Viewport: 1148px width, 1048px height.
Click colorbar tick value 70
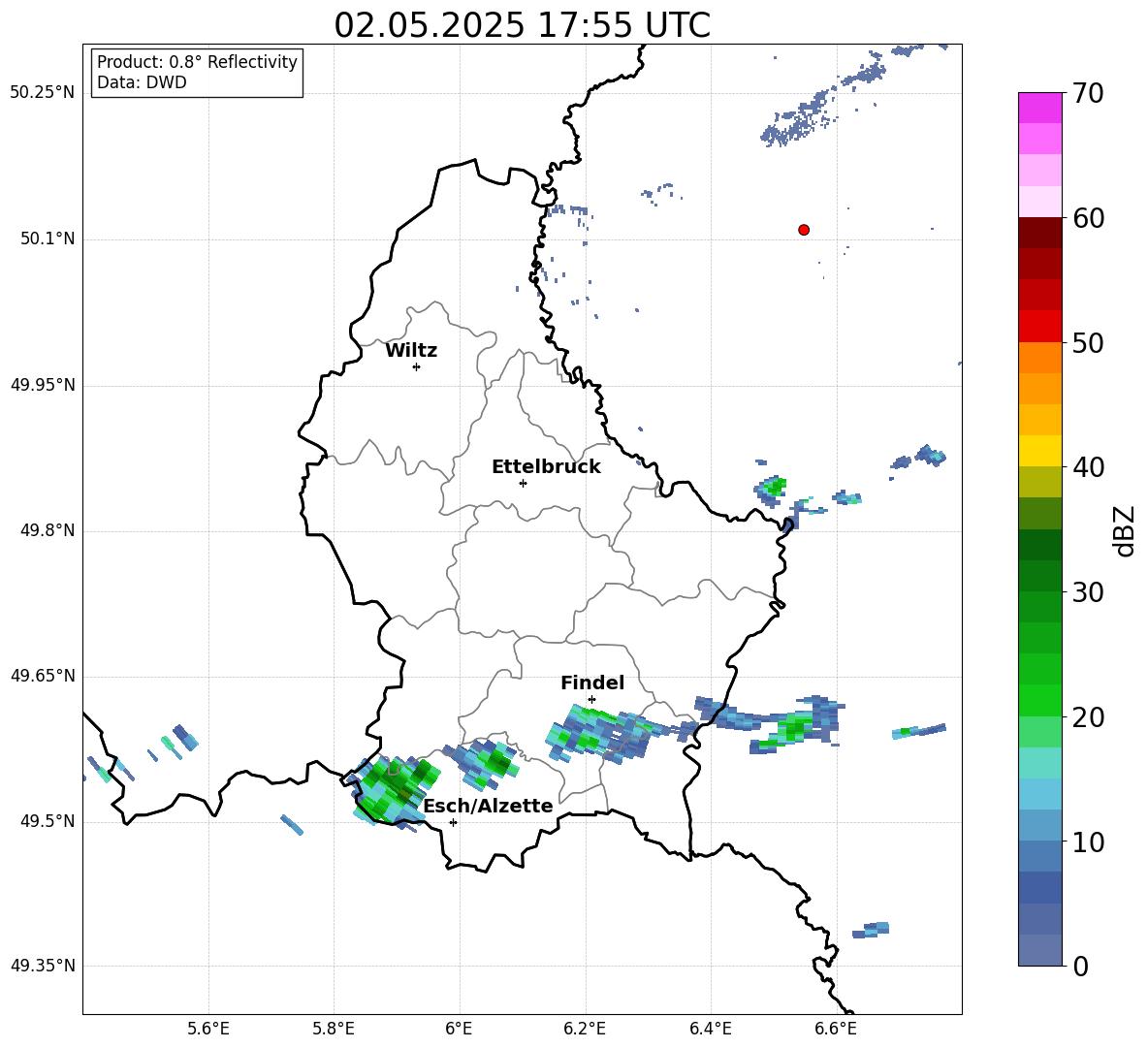[x=1088, y=94]
